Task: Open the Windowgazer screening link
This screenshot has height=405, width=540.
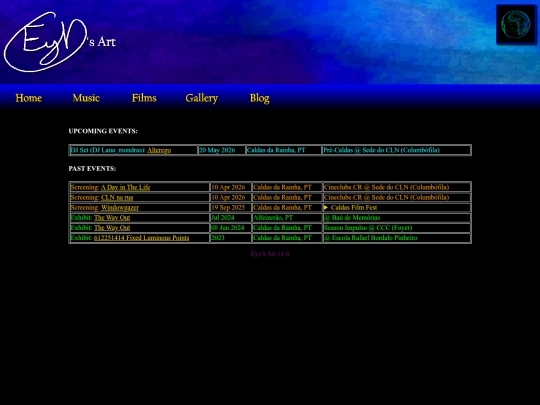Action: click(120, 208)
